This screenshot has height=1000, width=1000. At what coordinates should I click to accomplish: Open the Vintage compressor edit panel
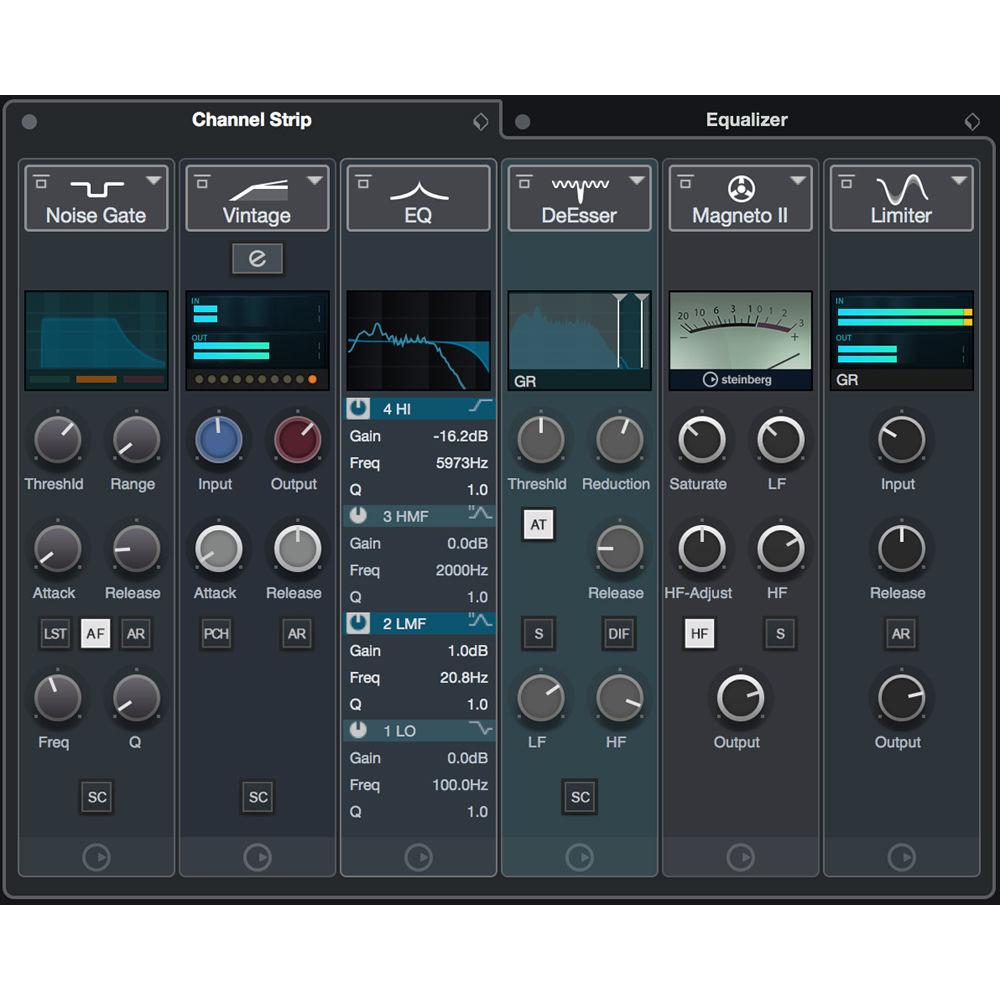point(257,258)
